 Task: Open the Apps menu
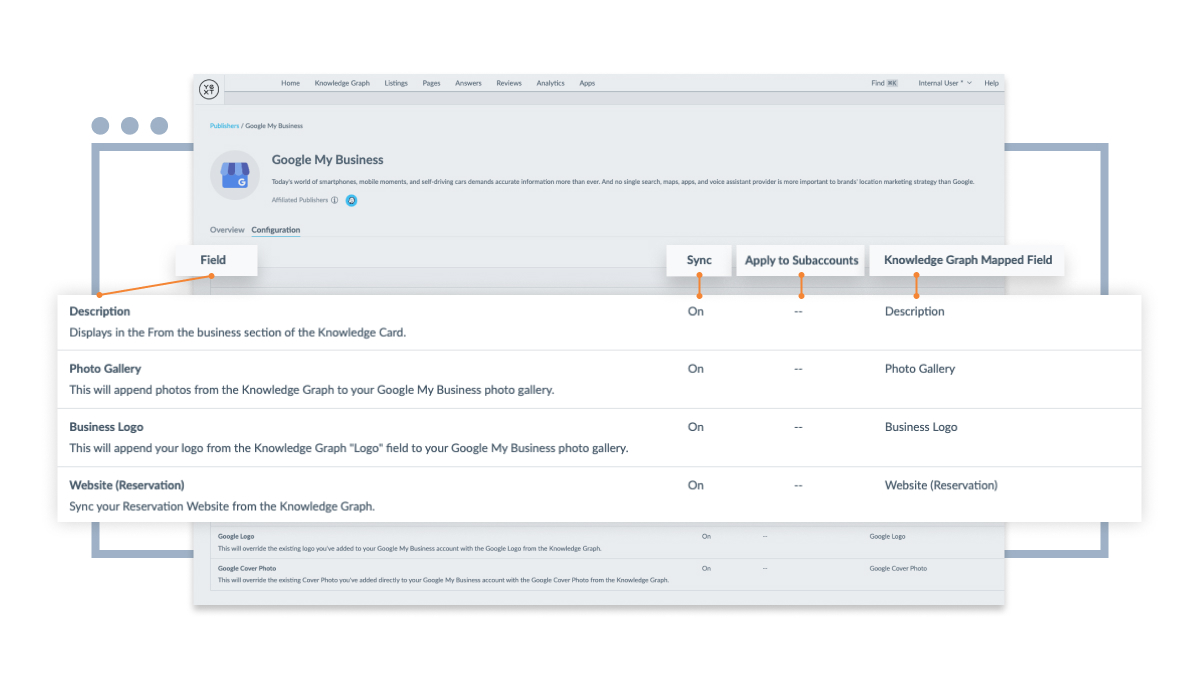point(587,83)
